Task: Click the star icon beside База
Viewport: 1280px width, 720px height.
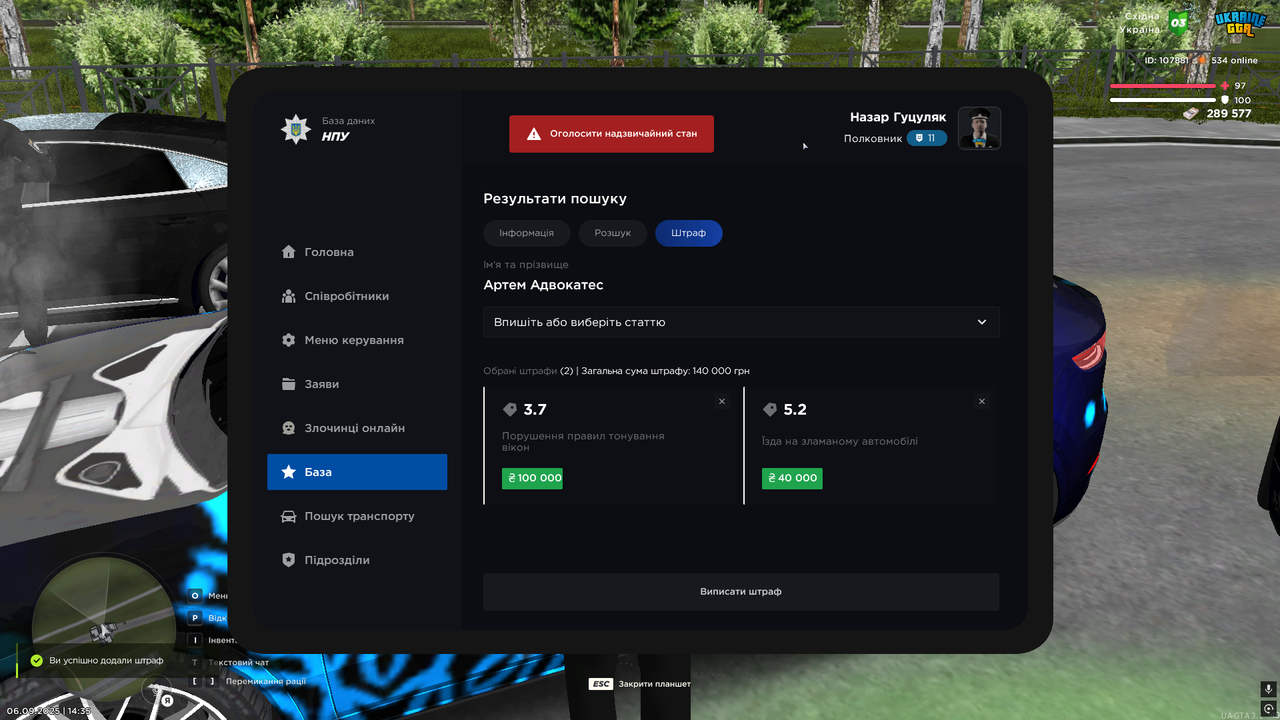Action: pyautogui.click(x=289, y=472)
